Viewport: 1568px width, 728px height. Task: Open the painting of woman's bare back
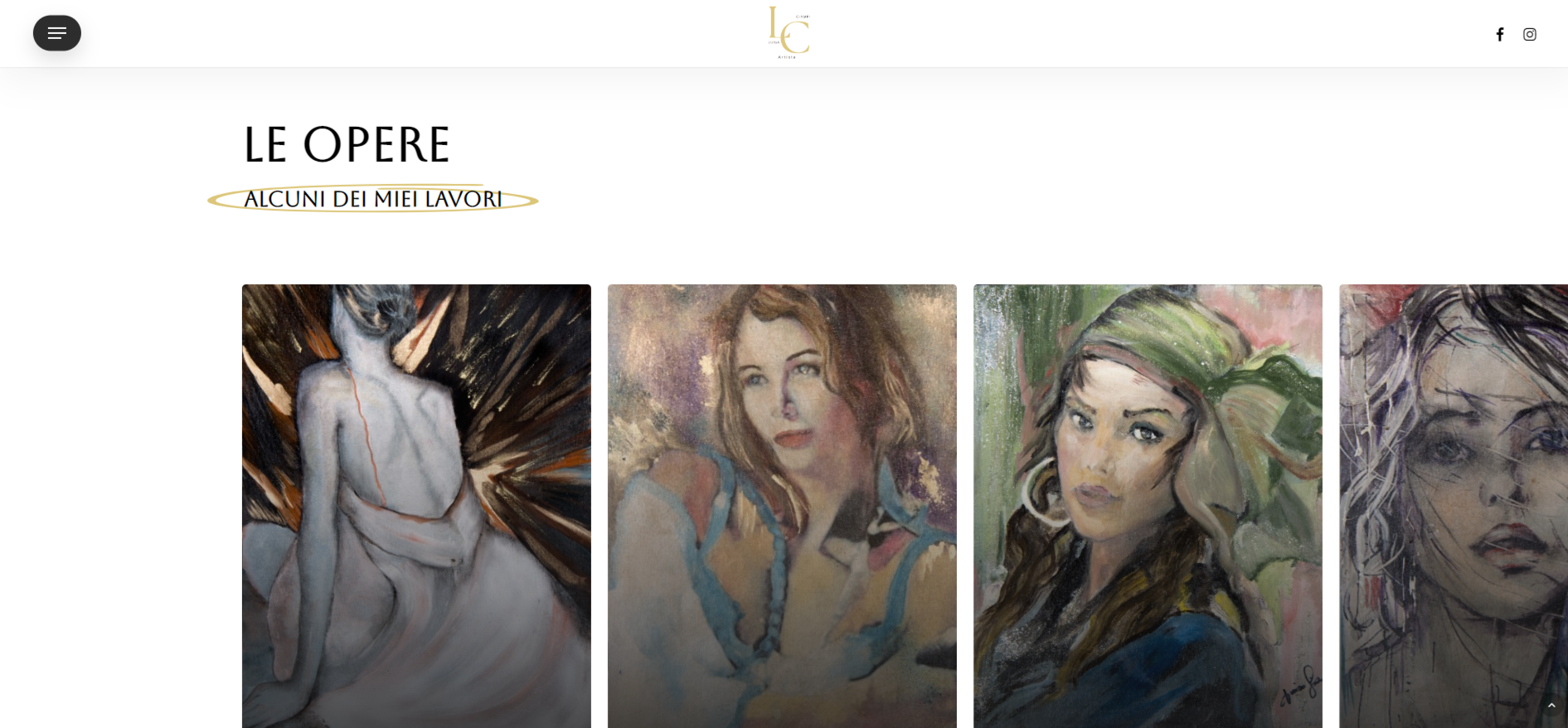(416, 506)
